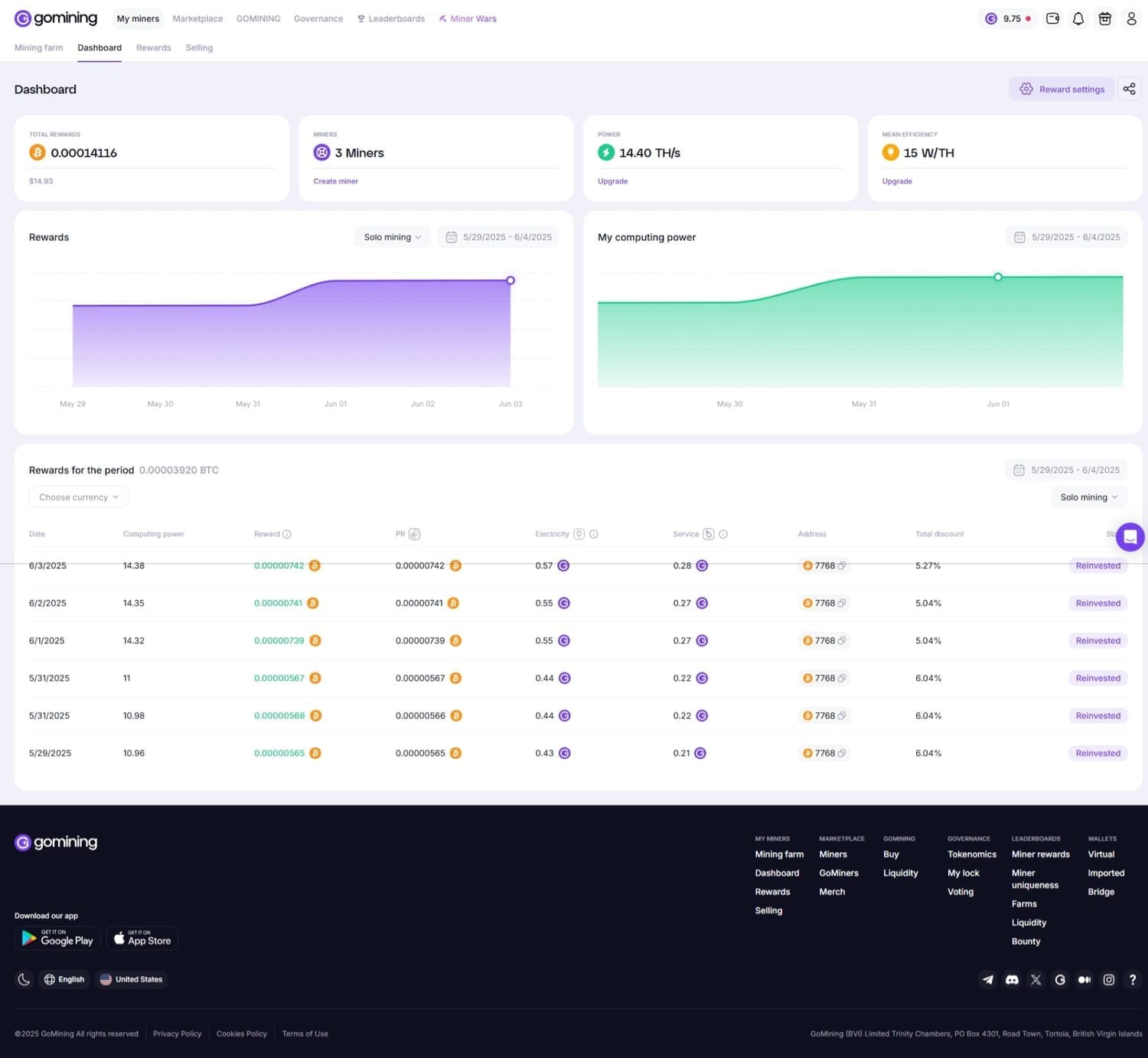The height and width of the screenshot is (1058, 1148).
Task: Open the shopping basket icon
Action: 1104,18
